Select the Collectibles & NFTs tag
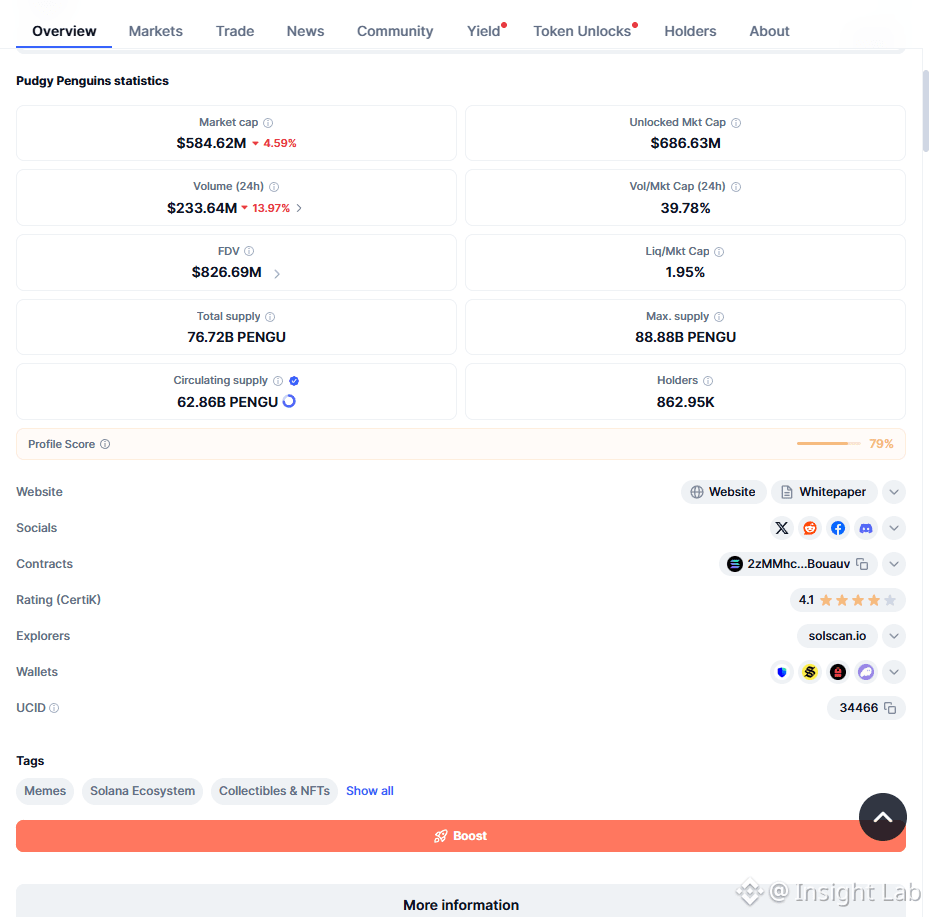This screenshot has height=917, width=929. (x=274, y=791)
